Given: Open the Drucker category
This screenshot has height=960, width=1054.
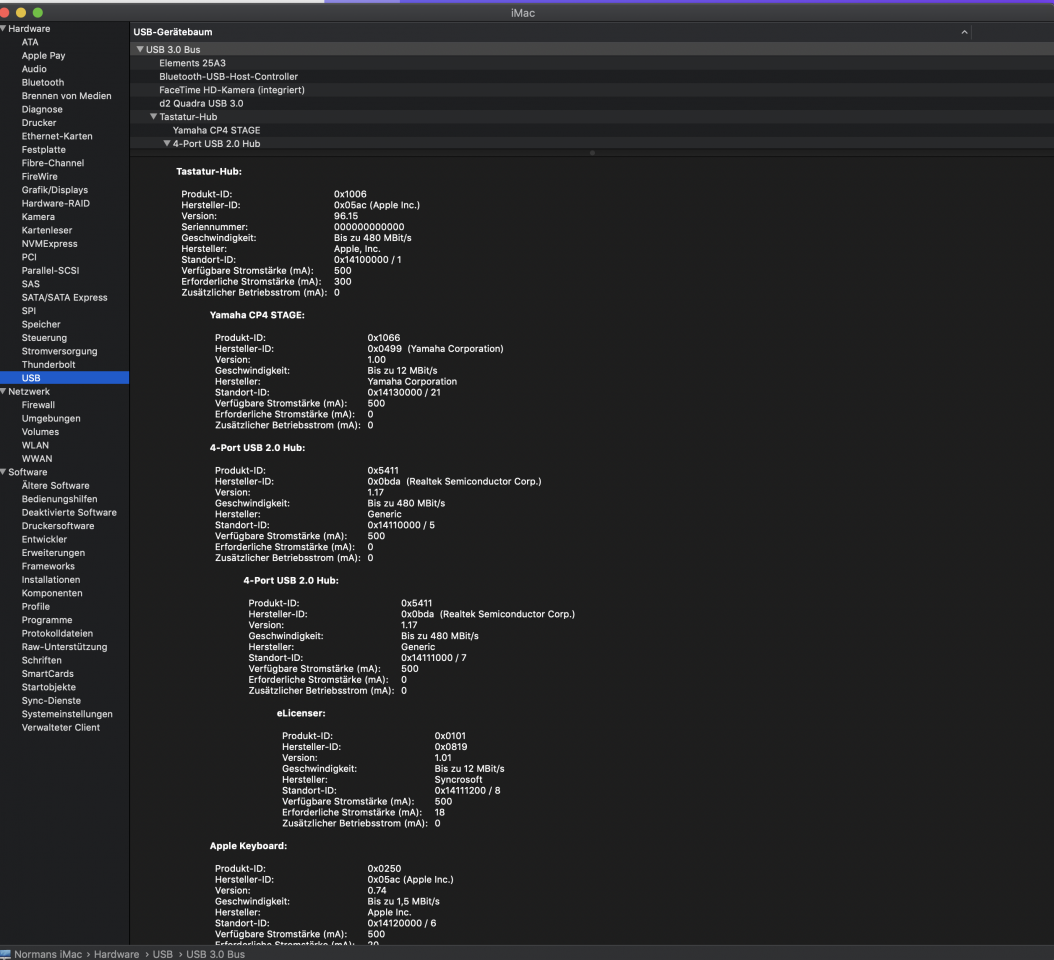Looking at the screenshot, I should pos(38,122).
